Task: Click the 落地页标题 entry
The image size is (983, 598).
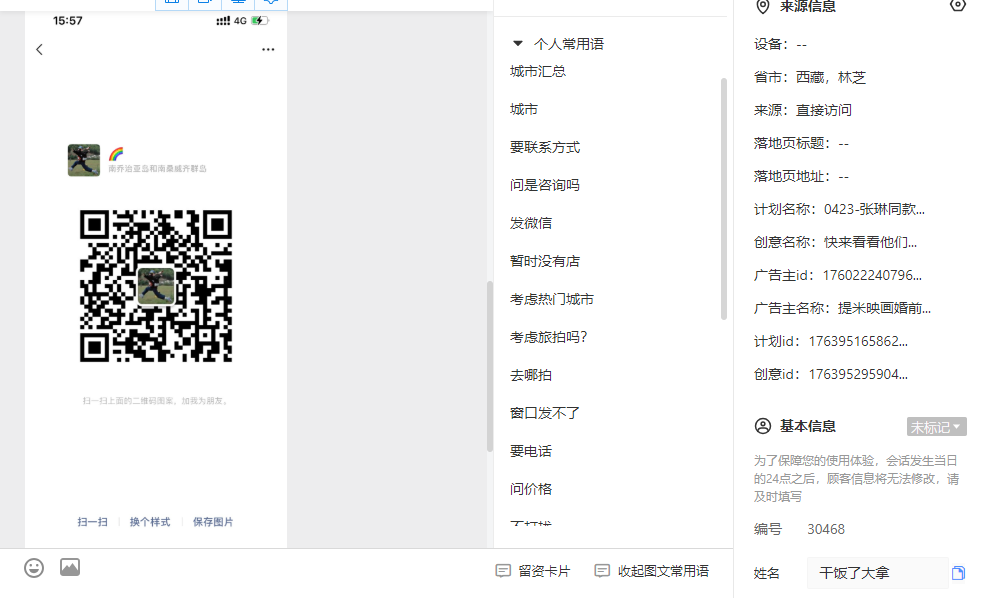Action: [x=801, y=144]
